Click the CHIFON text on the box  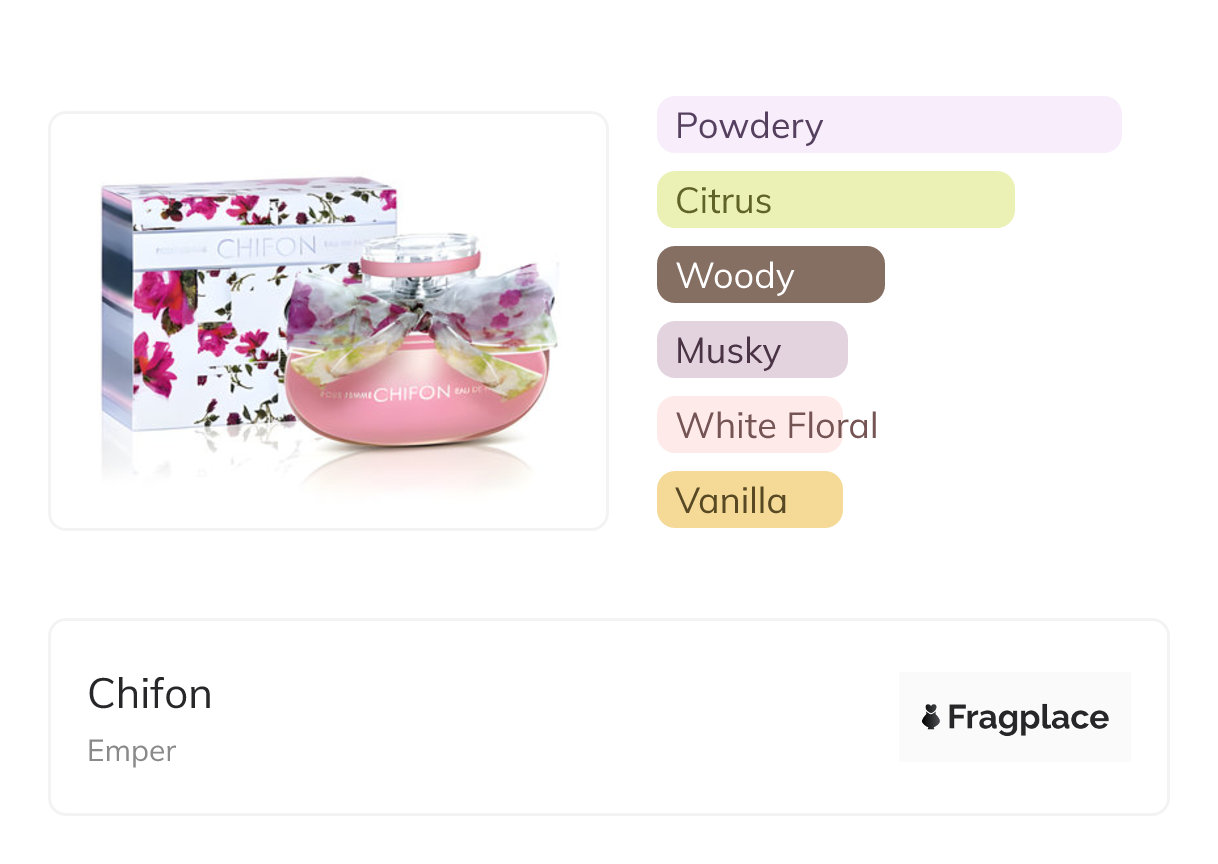coord(266,247)
